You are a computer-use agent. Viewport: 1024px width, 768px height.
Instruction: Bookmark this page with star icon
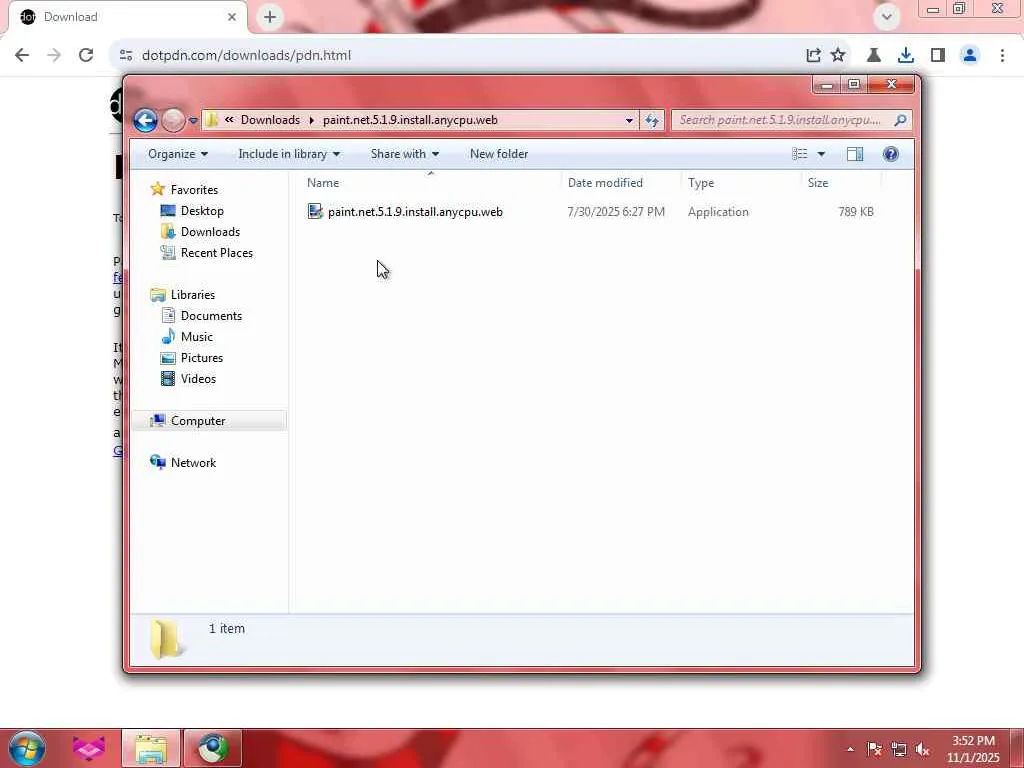pos(838,55)
